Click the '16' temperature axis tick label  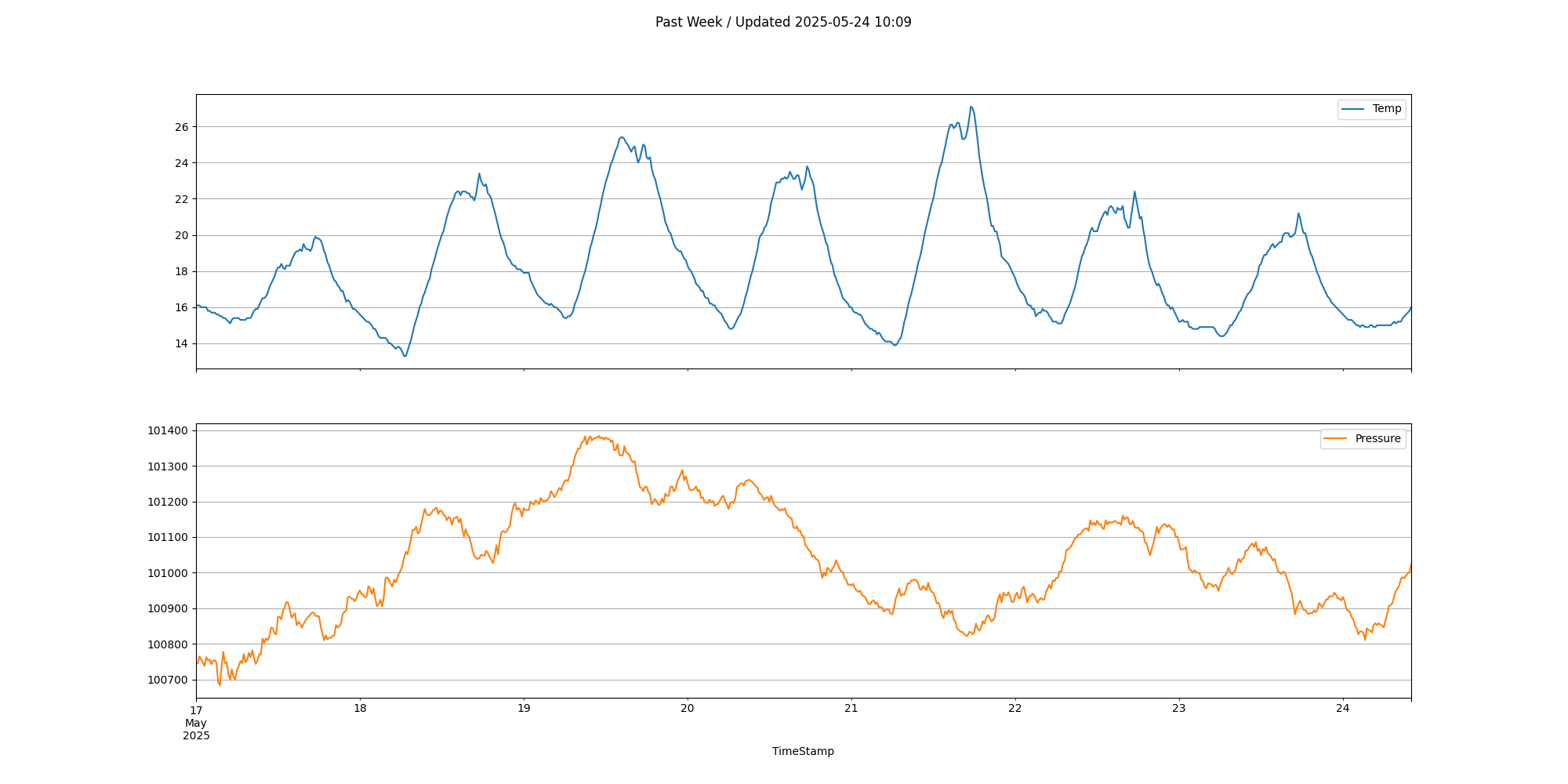coord(182,307)
